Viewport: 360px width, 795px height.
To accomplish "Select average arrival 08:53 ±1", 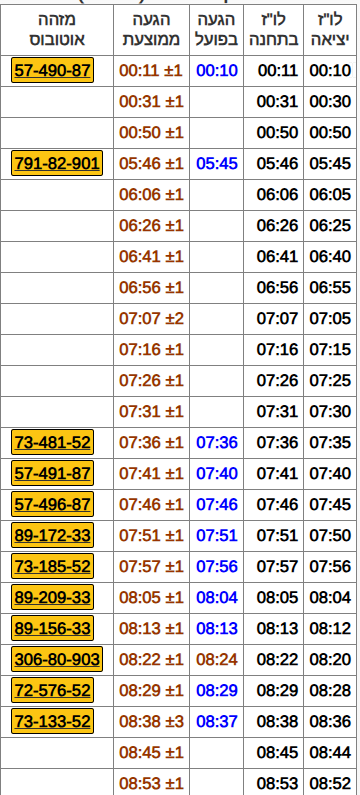I will [152, 784].
